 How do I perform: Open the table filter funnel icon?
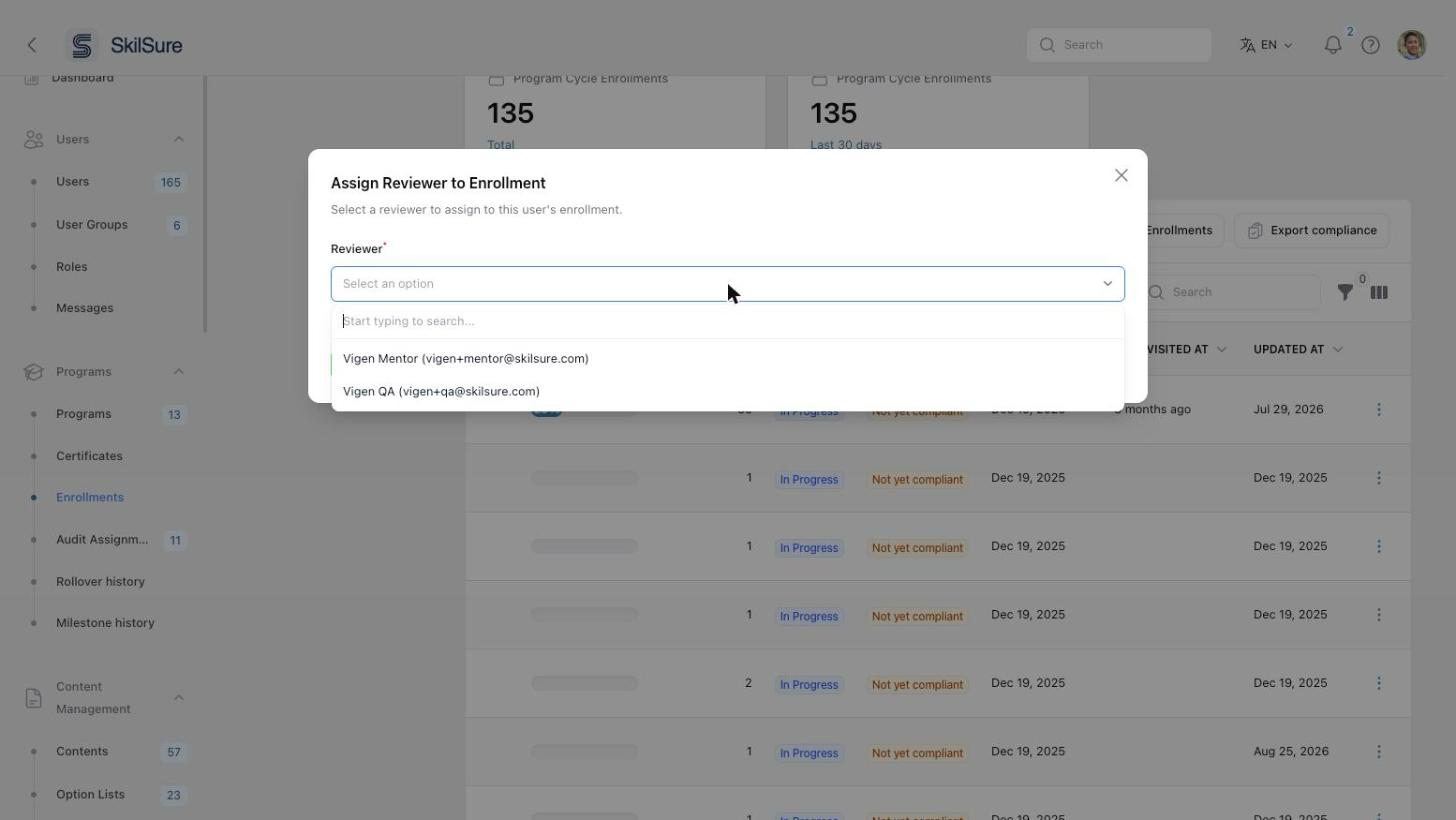point(1345,292)
